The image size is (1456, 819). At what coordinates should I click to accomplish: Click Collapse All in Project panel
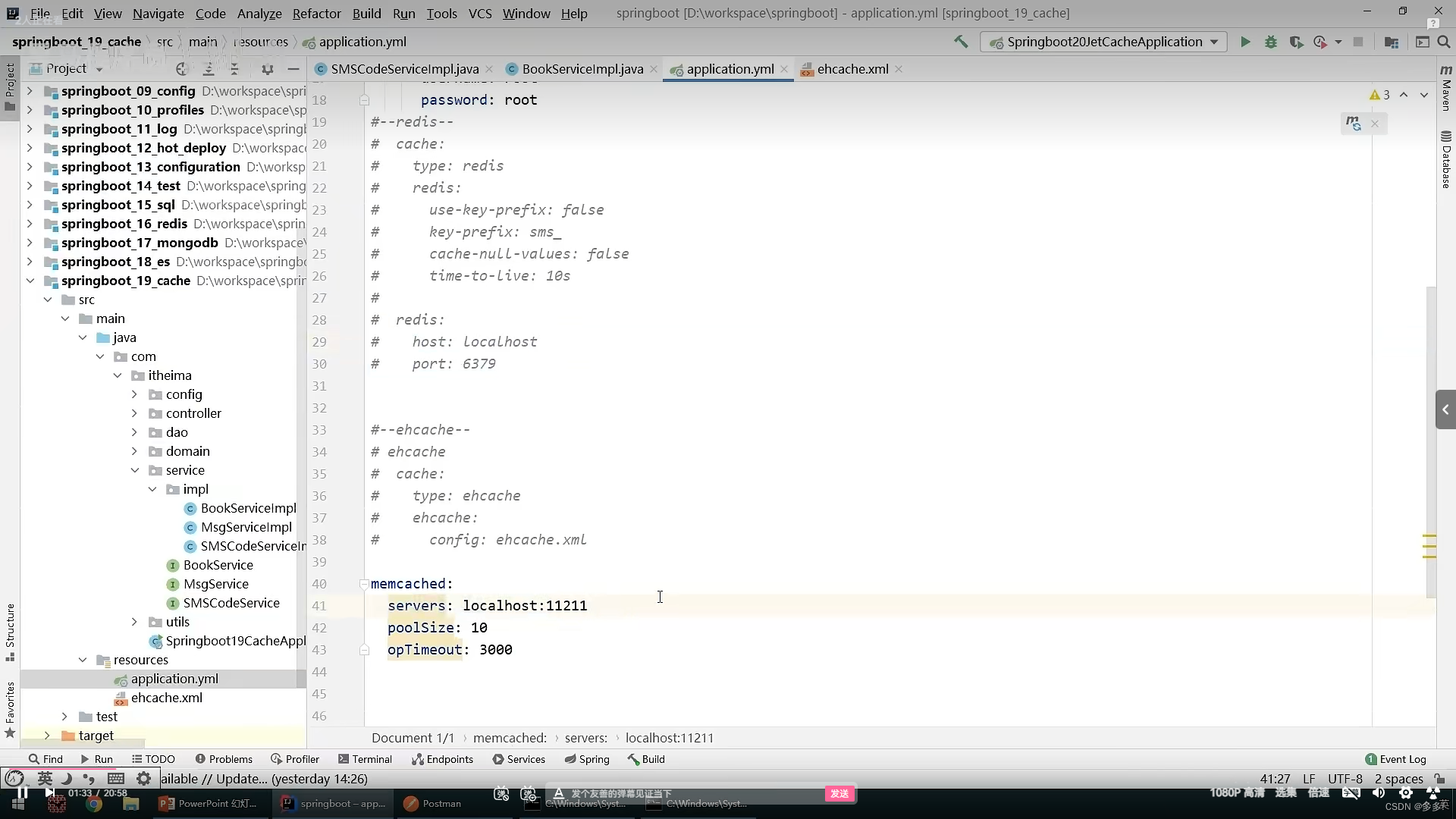pyautogui.click(x=234, y=69)
